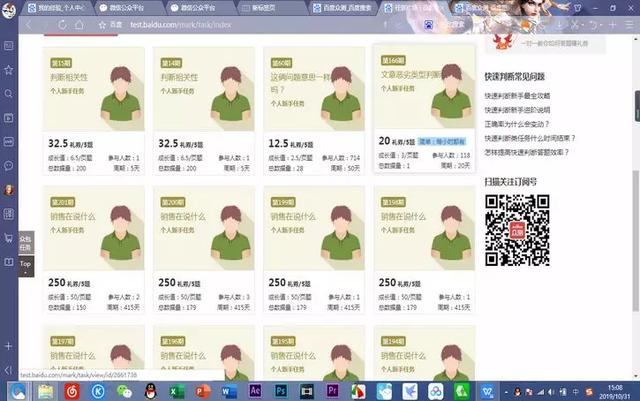Open Word from the taskbar
Image resolution: width=640 pixels, height=401 pixels.
pos(228,389)
